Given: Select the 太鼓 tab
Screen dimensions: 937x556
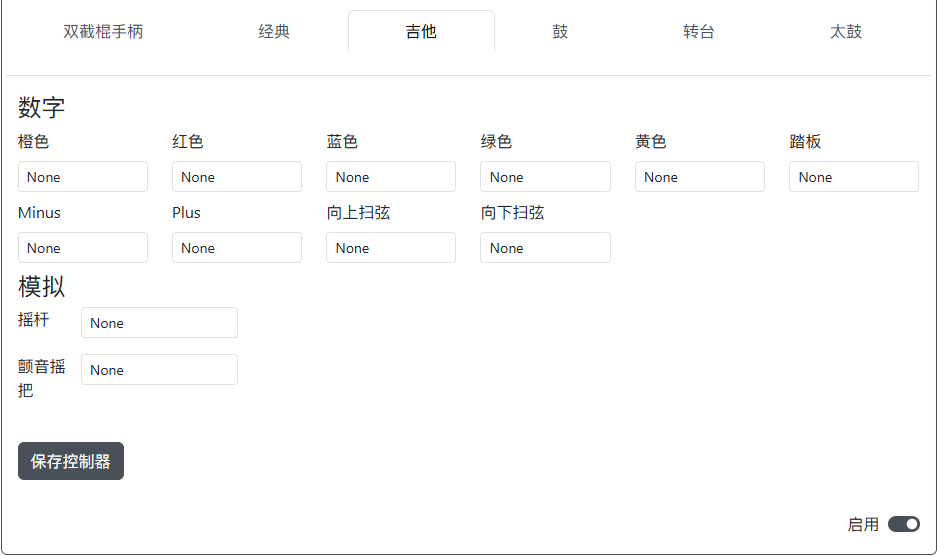Looking at the screenshot, I should [x=846, y=32].
